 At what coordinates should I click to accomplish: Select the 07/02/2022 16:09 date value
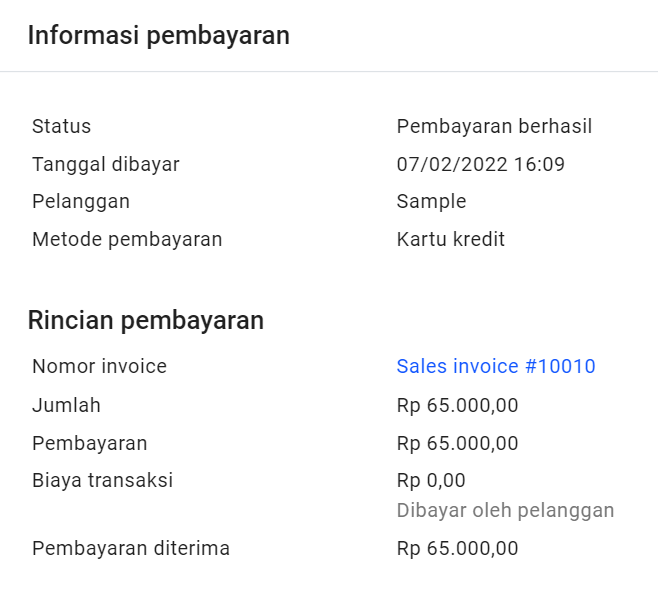pyautogui.click(x=480, y=164)
